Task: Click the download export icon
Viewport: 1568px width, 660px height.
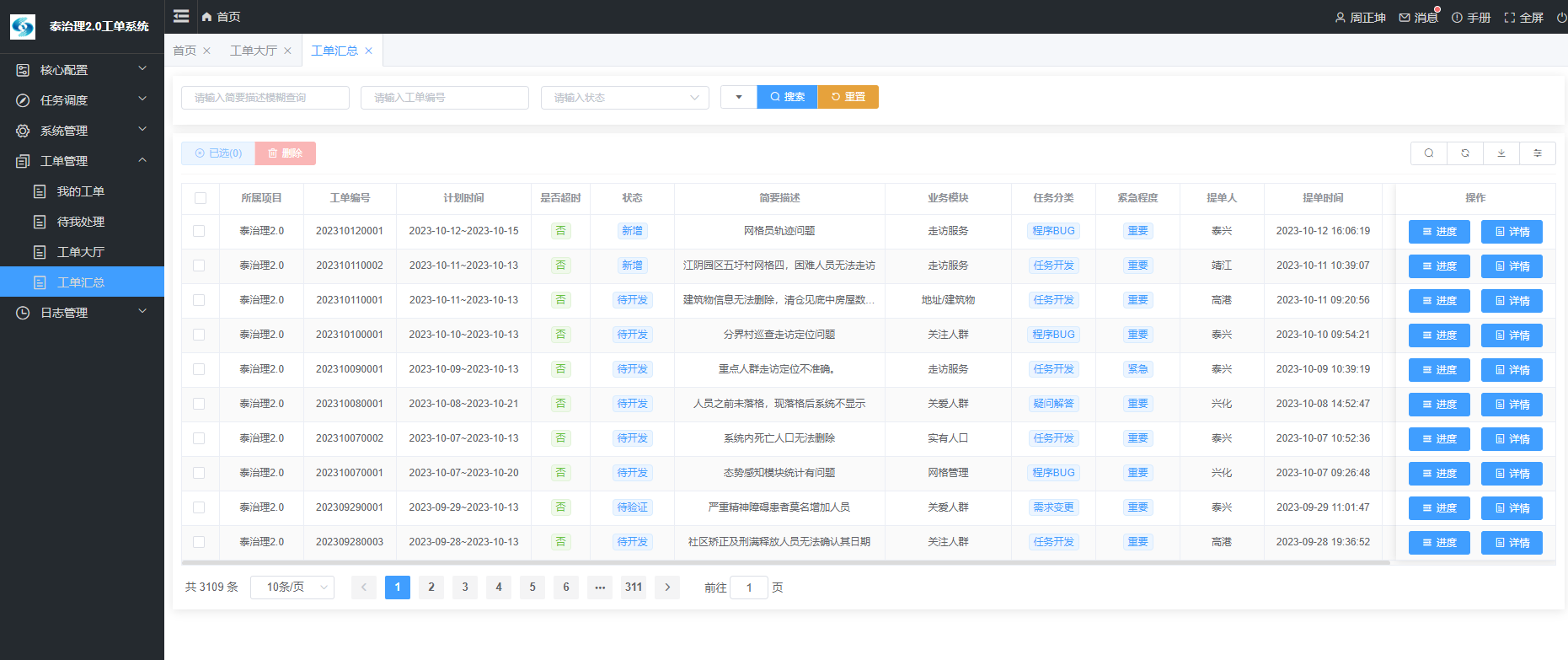Action: [1501, 153]
